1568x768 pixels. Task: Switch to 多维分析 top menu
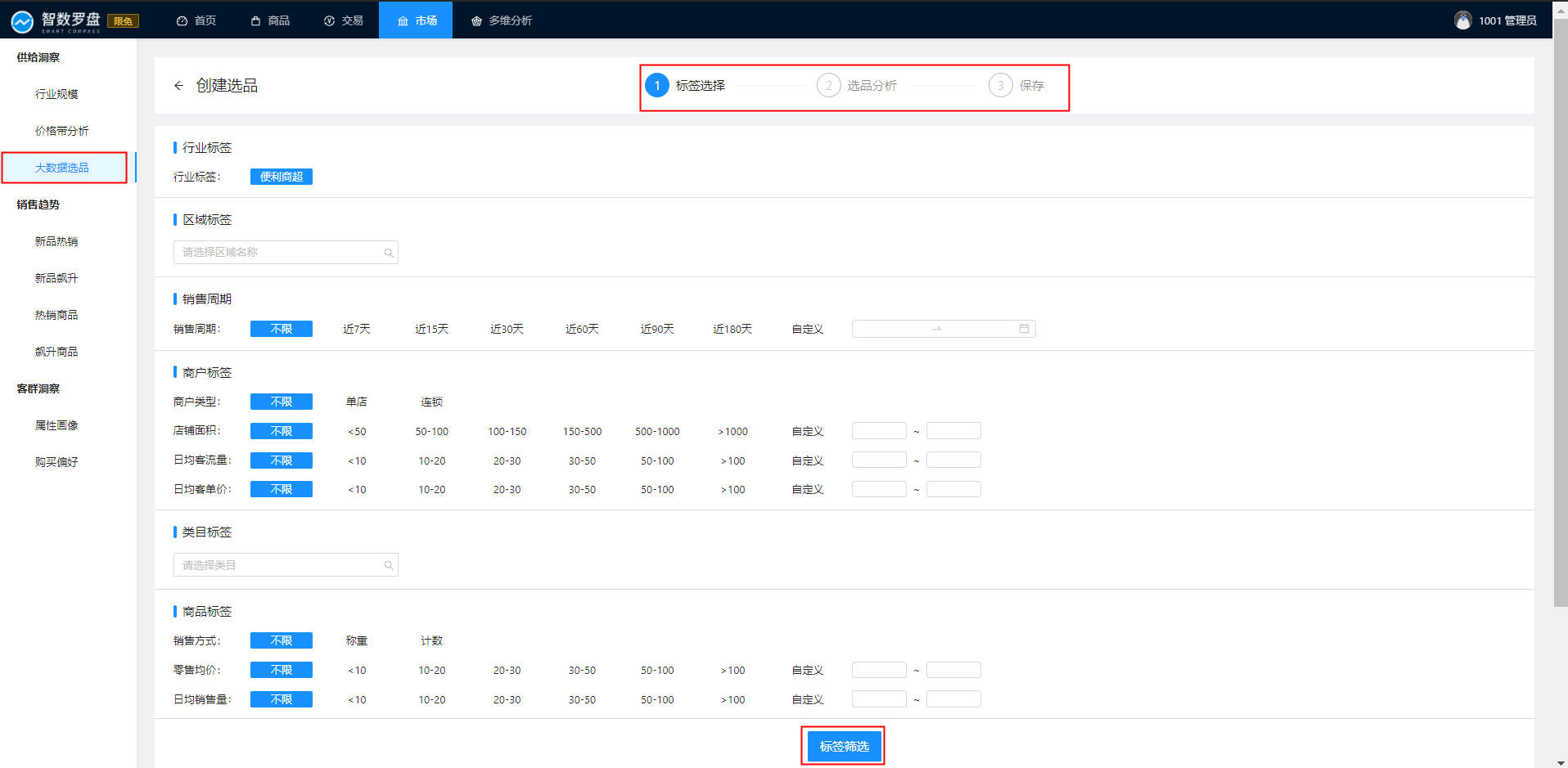click(x=502, y=20)
